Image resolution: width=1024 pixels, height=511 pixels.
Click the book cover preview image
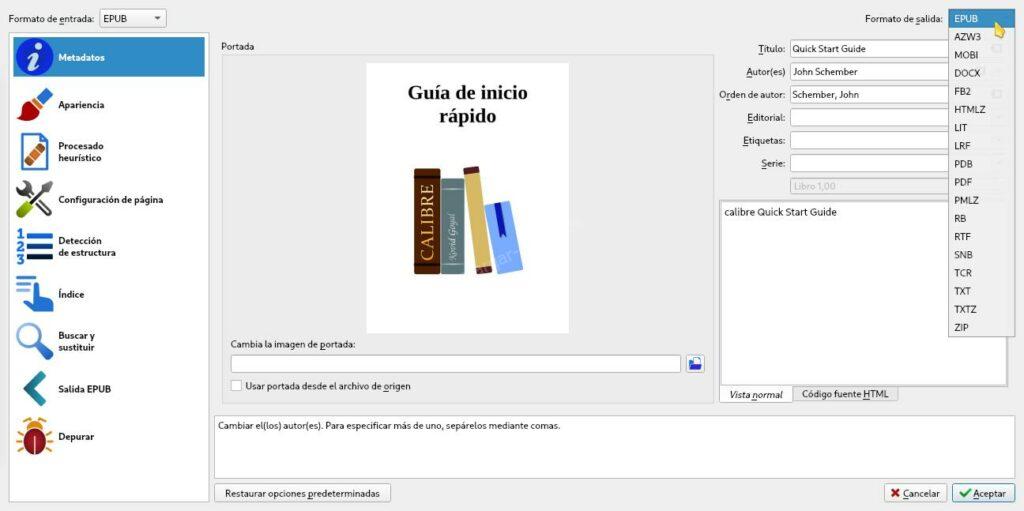tap(468, 198)
